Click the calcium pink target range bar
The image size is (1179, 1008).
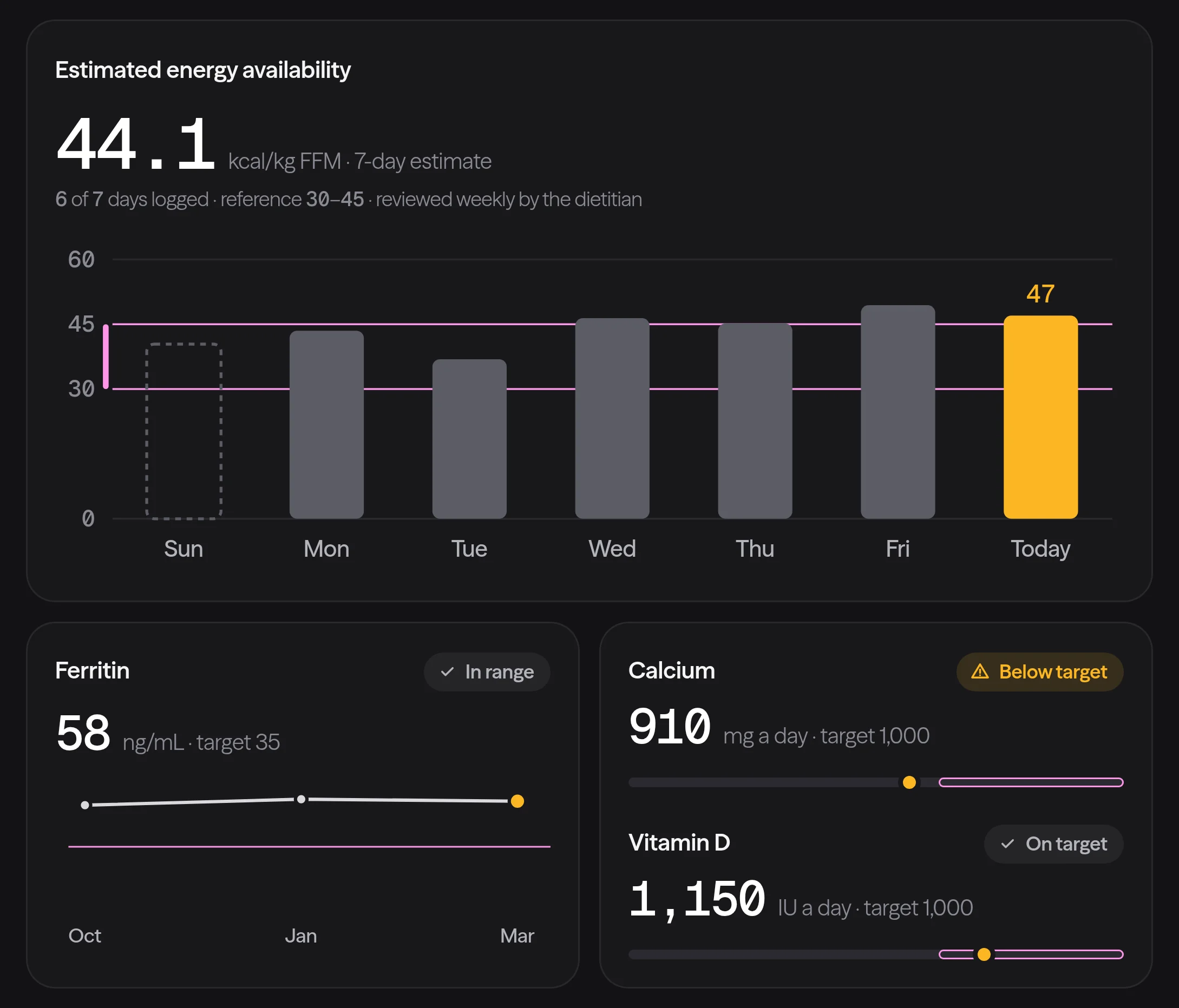1031,782
